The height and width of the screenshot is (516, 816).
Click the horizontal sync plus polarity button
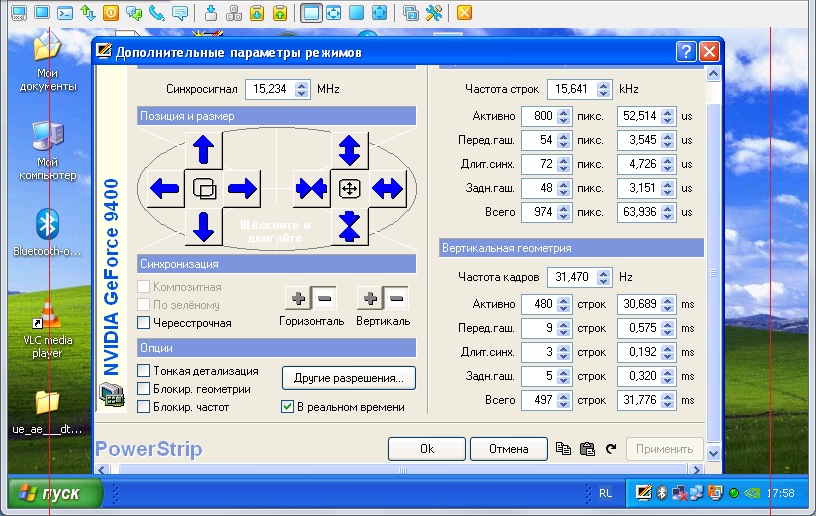298,298
